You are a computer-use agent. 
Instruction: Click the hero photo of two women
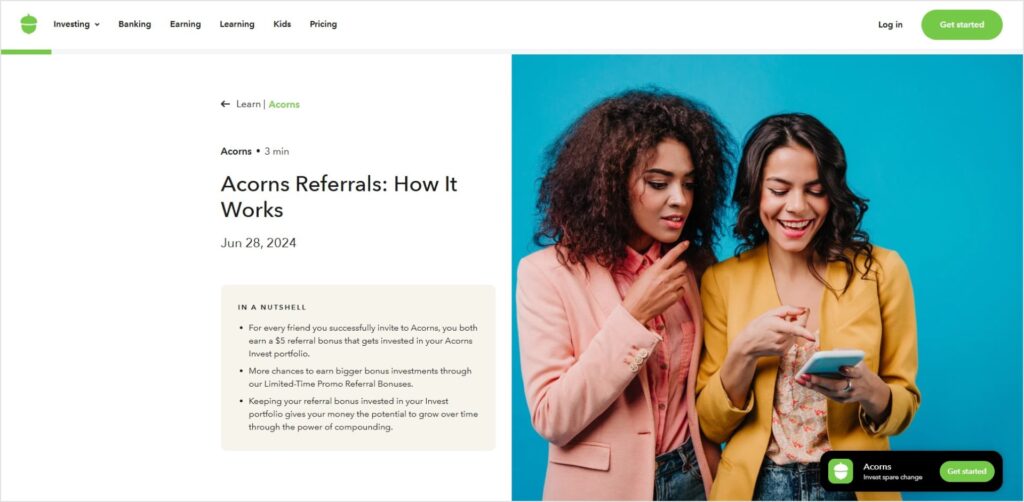767,277
